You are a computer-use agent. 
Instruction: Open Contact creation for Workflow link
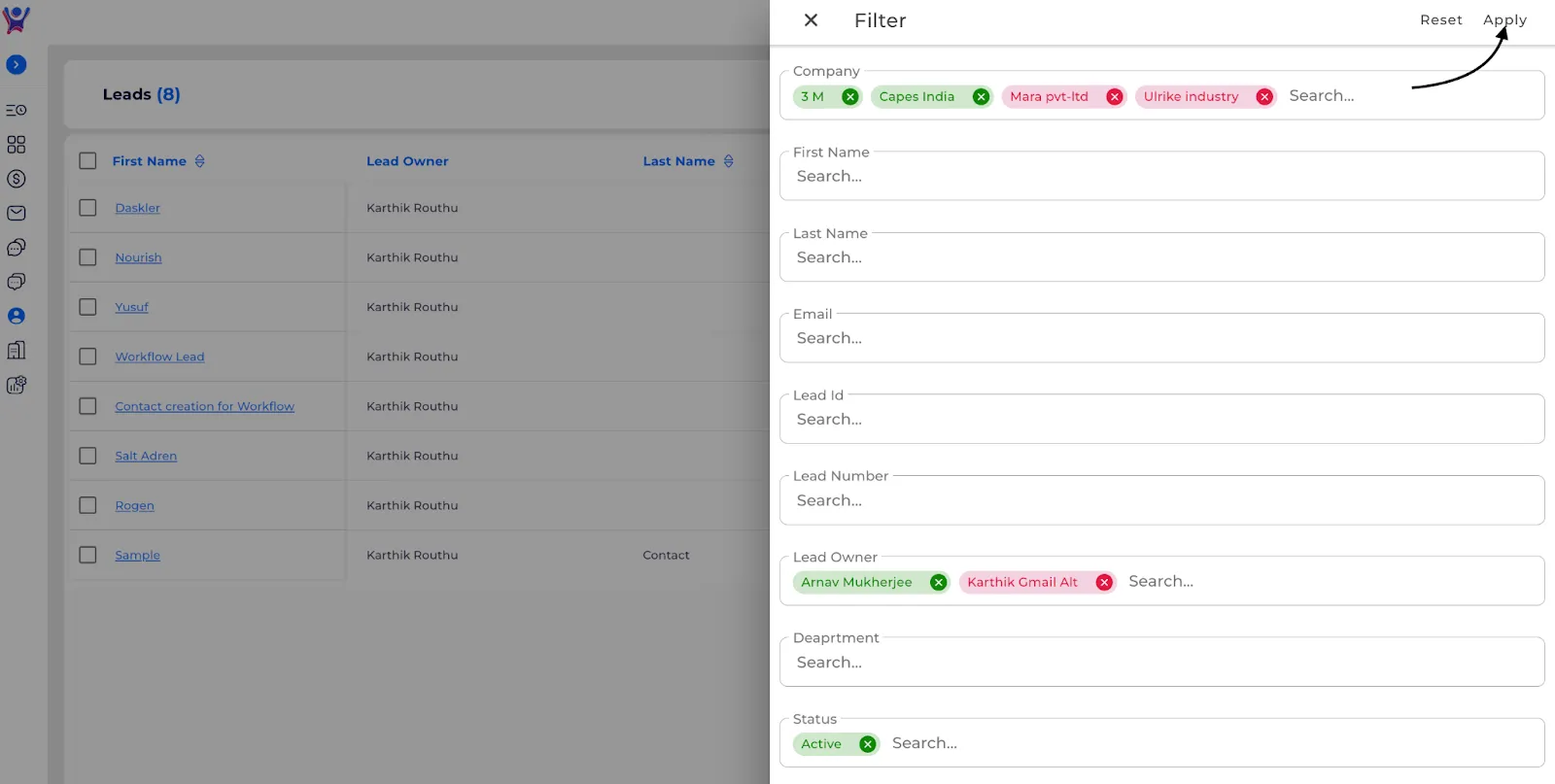tap(204, 406)
